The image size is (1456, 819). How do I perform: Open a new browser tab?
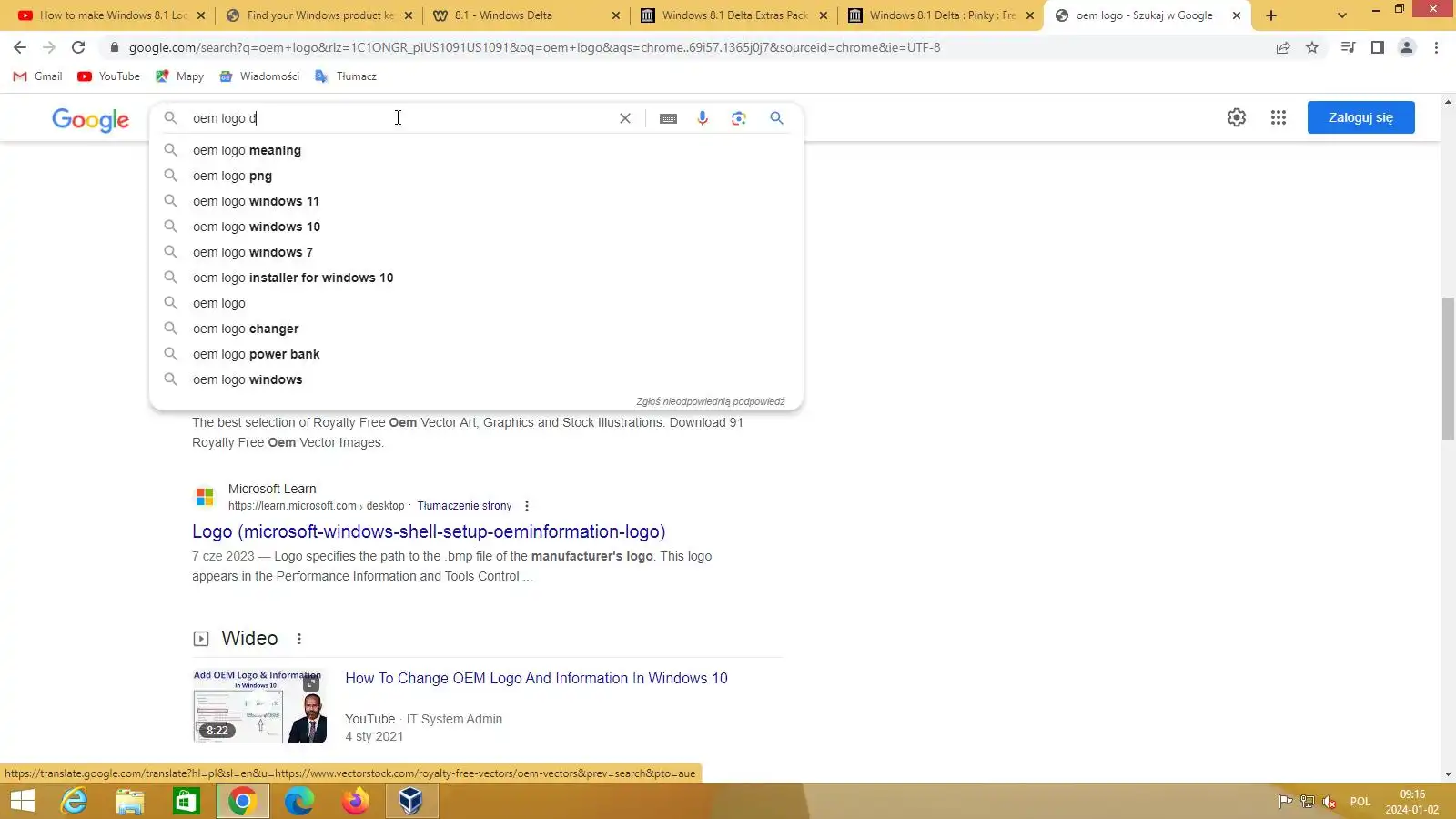coord(1271,15)
